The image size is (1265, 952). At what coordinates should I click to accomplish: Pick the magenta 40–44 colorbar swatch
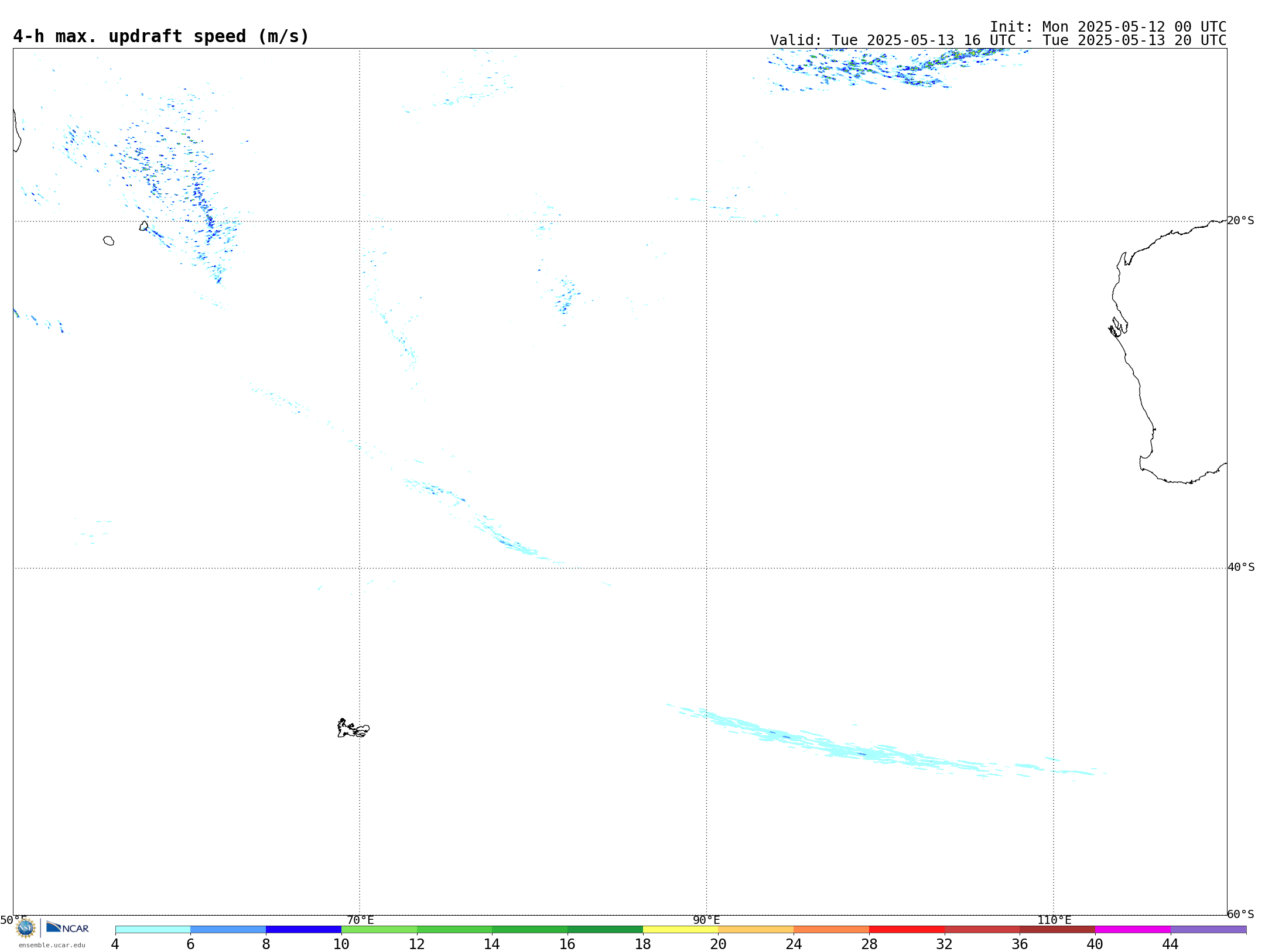[x=1133, y=930]
